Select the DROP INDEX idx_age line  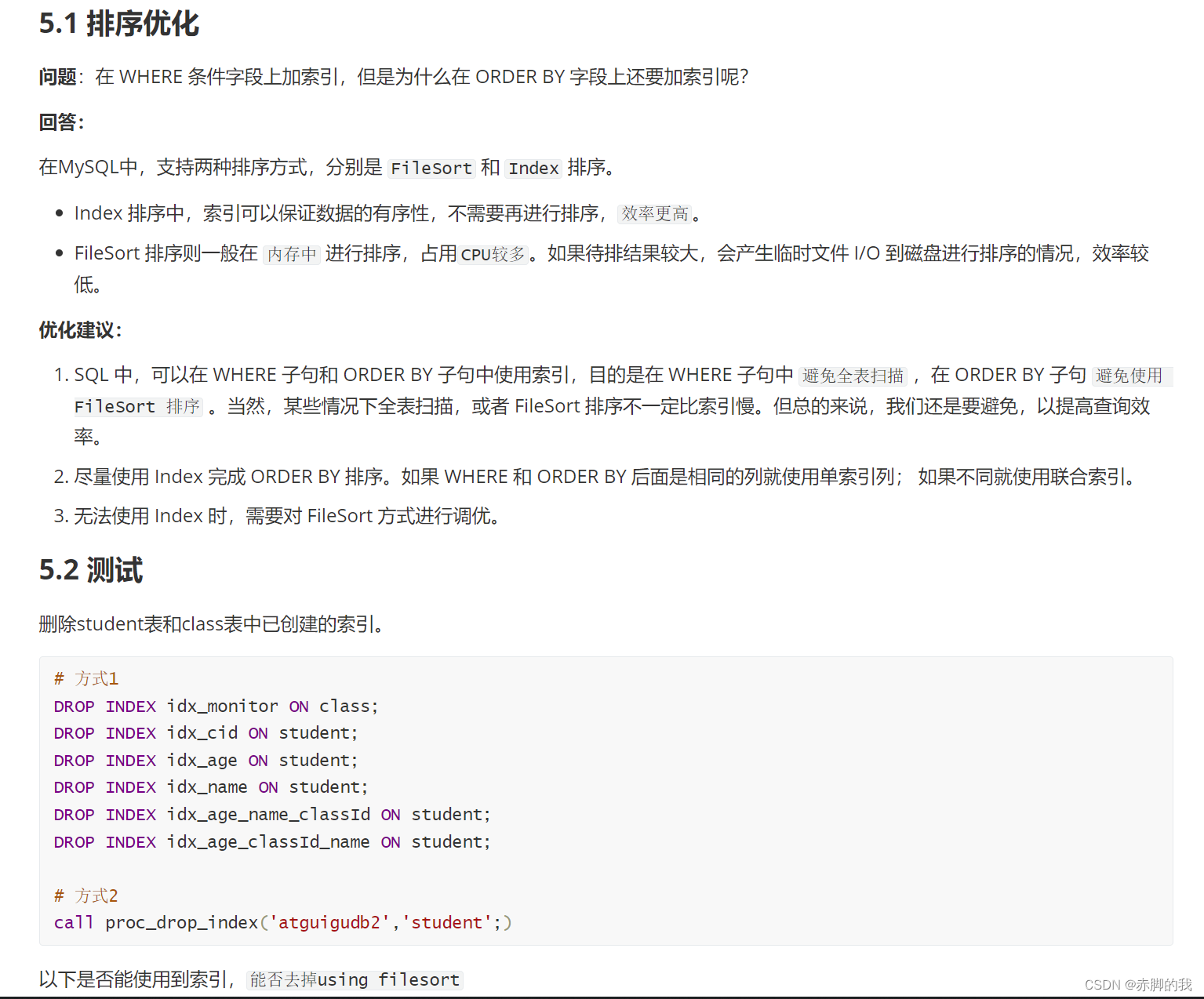click(x=205, y=760)
